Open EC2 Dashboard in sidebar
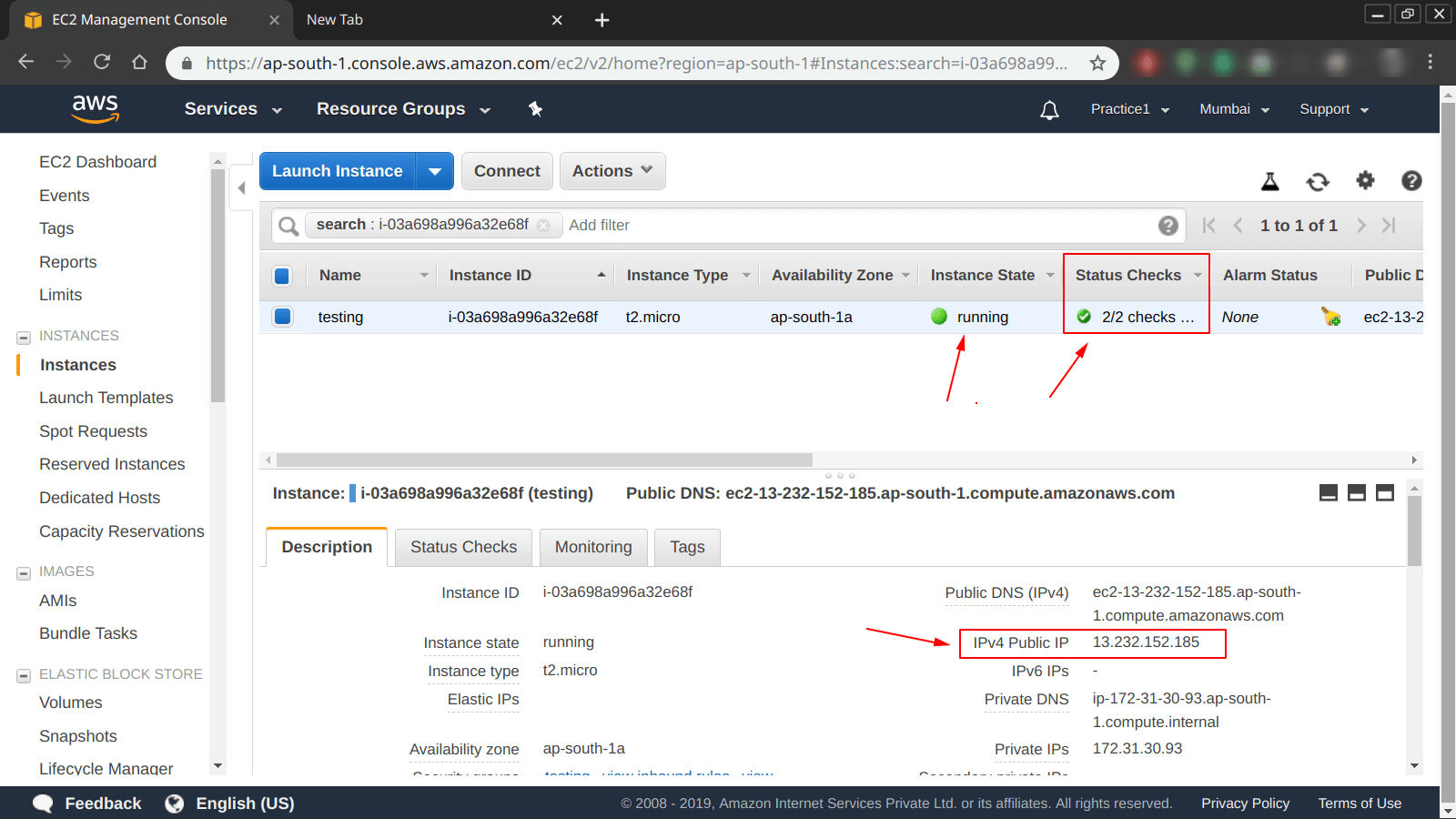The width and height of the screenshot is (1456, 819). point(97,162)
